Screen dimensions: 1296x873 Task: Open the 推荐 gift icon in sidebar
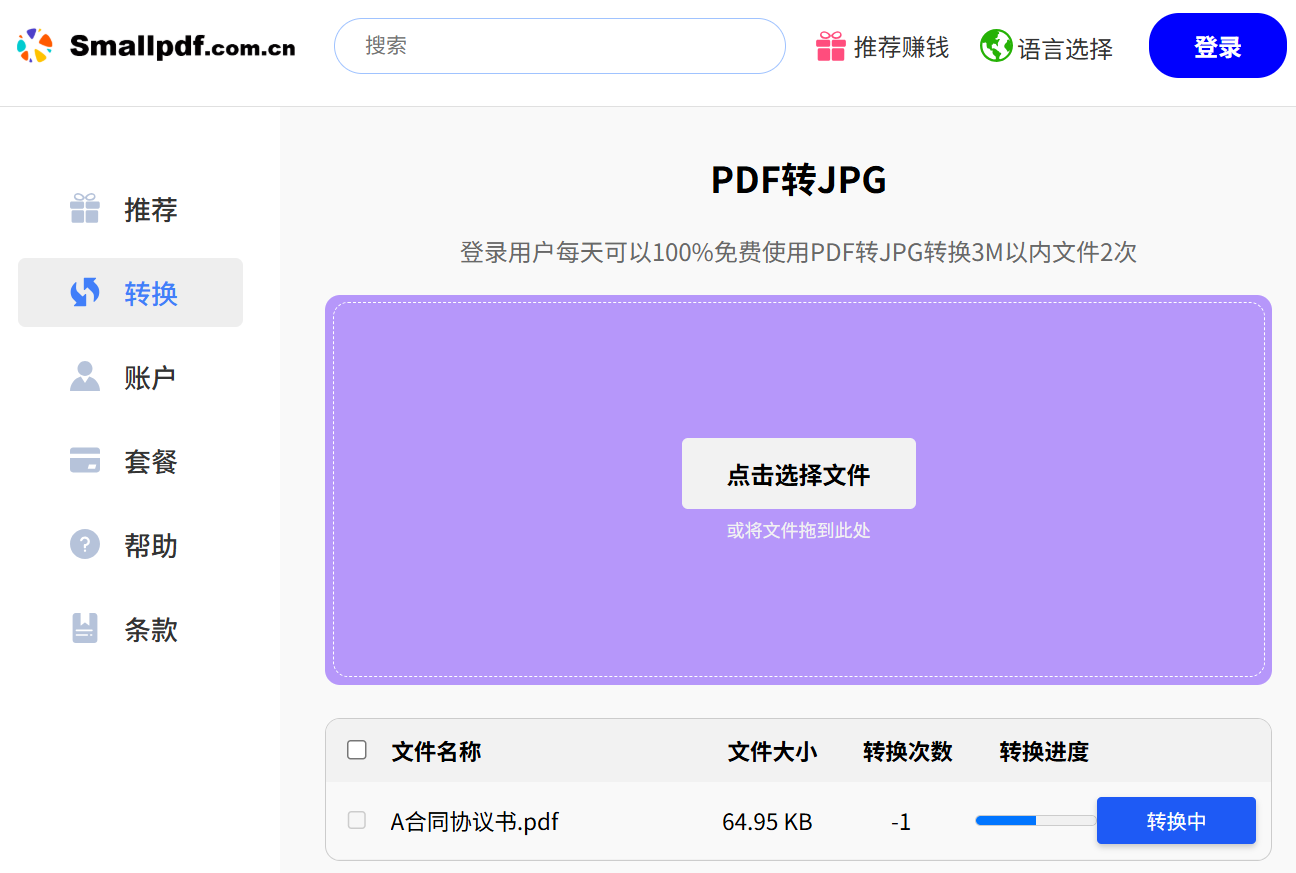[x=85, y=208]
